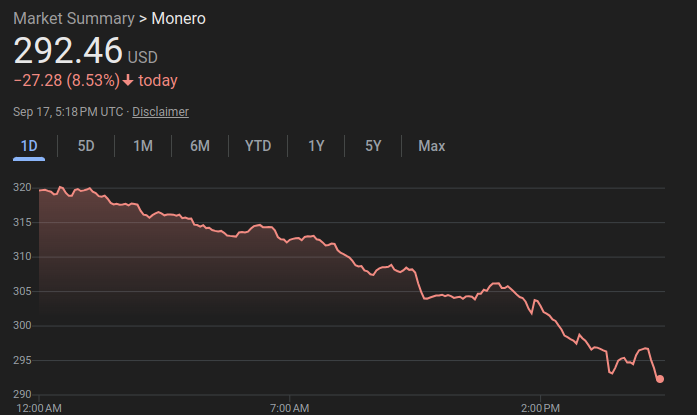Screen dimensions: 697x415
Task: Select the 1D time range tab
Action: 29,146
